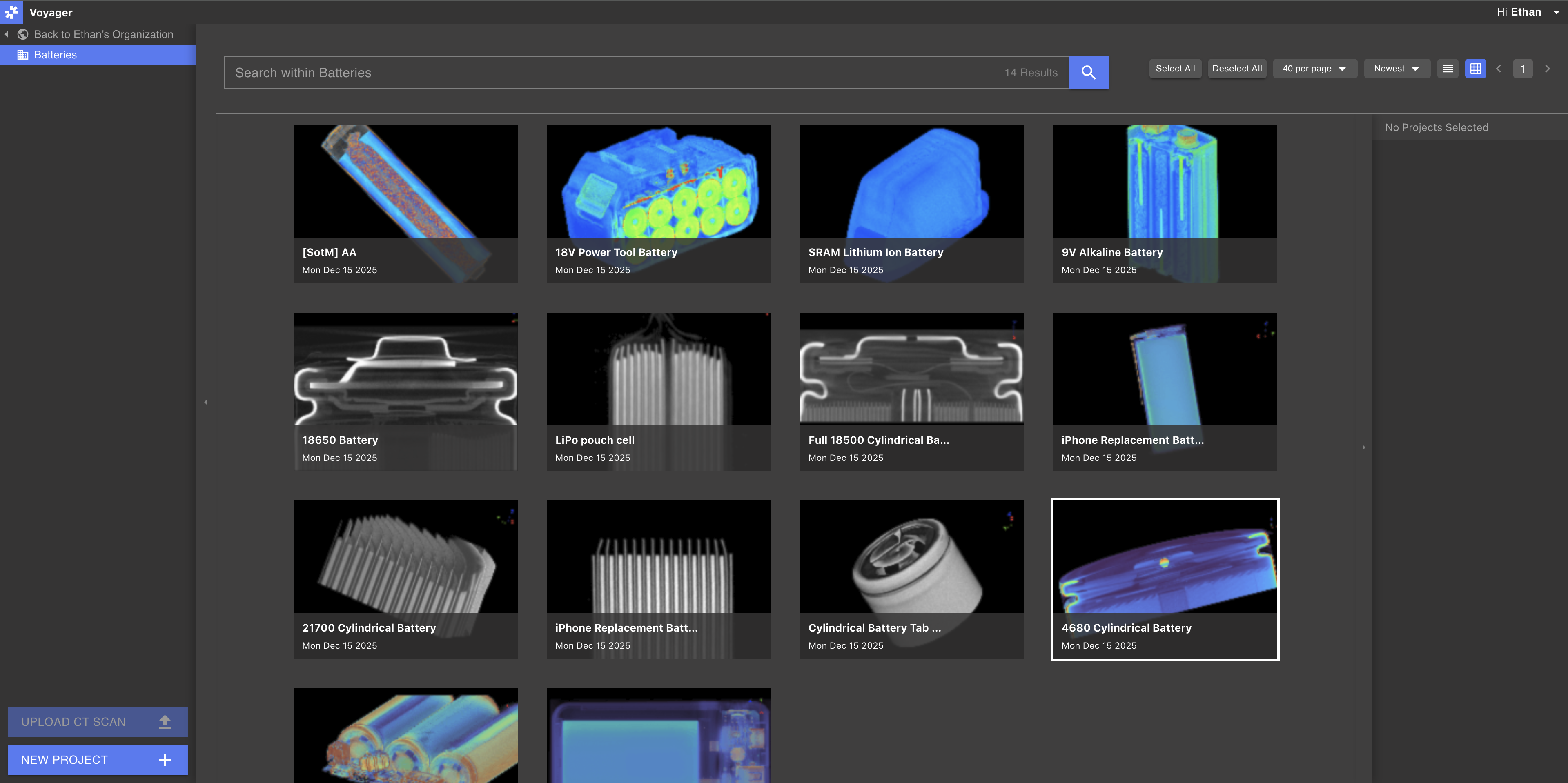This screenshot has height=783, width=1568.
Task: Click the globe icon next to Ethan's Organization
Action: pyautogui.click(x=23, y=34)
